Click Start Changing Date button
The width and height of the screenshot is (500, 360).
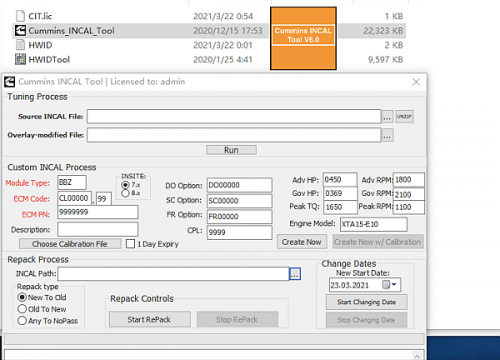(x=366, y=302)
